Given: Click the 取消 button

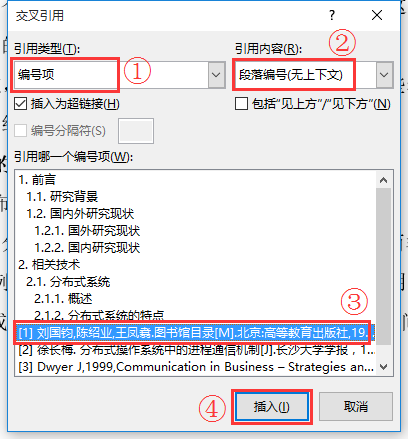Looking at the screenshot, I should coord(356,407).
